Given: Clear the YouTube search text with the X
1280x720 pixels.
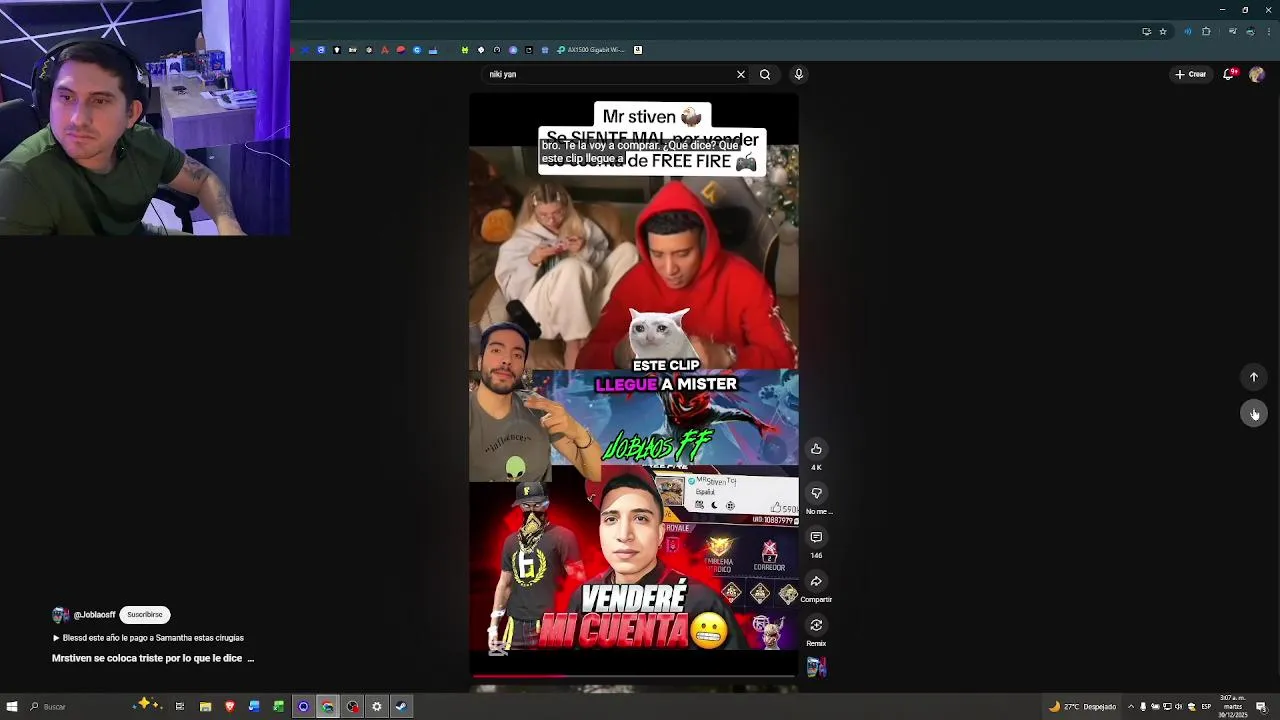Looking at the screenshot, I should 741,74.
